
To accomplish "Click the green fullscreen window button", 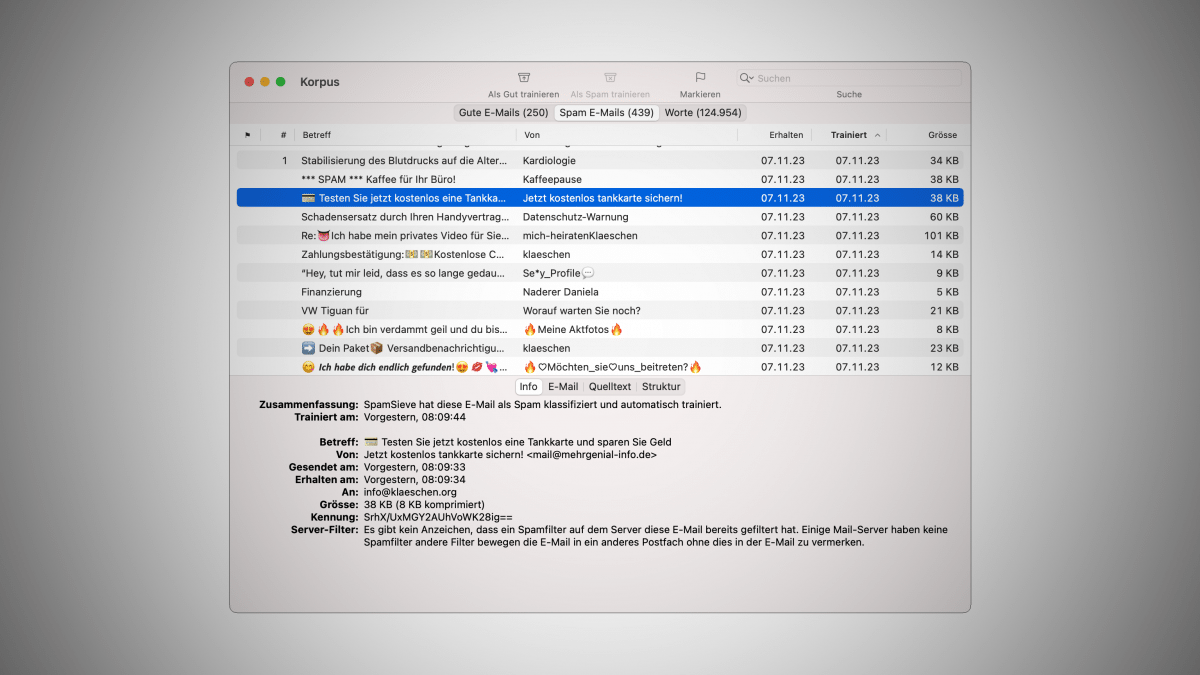I will [281, 82].
